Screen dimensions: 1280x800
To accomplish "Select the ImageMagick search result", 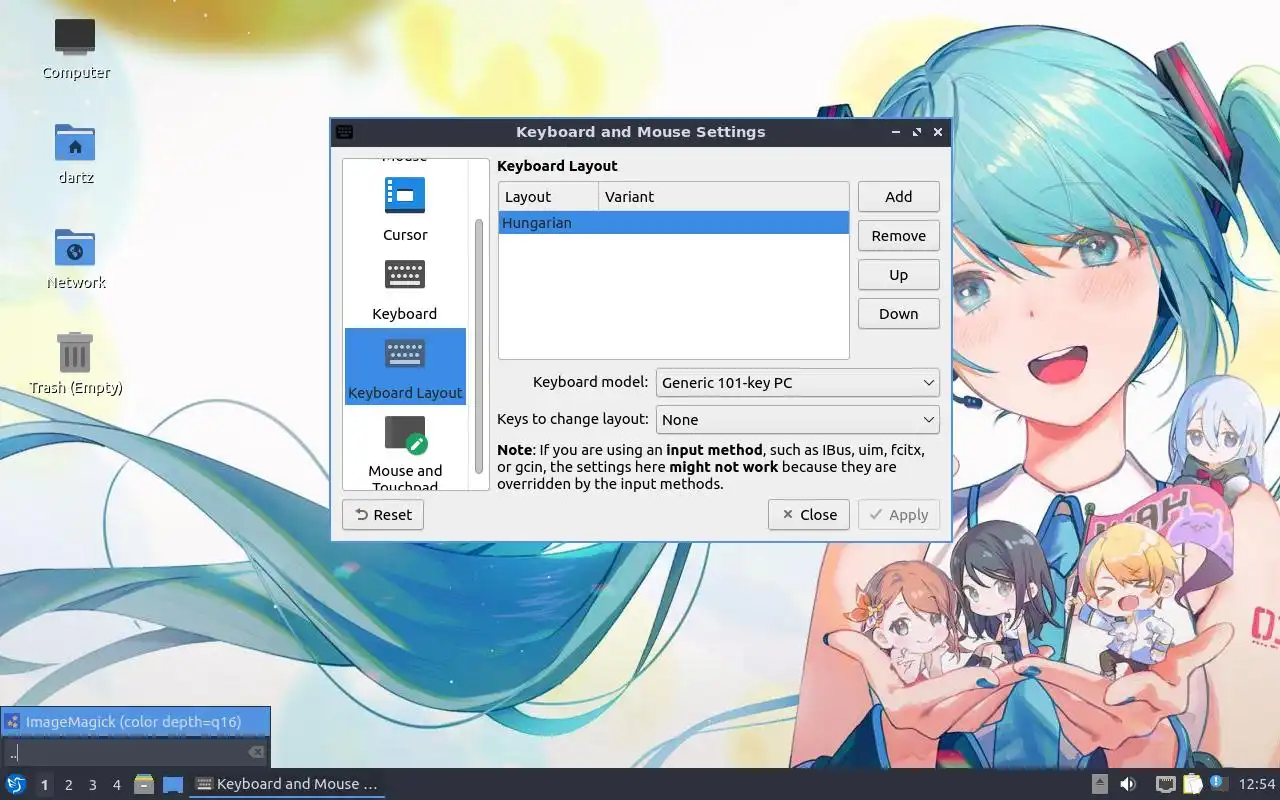I will click(x=135, y=721).
